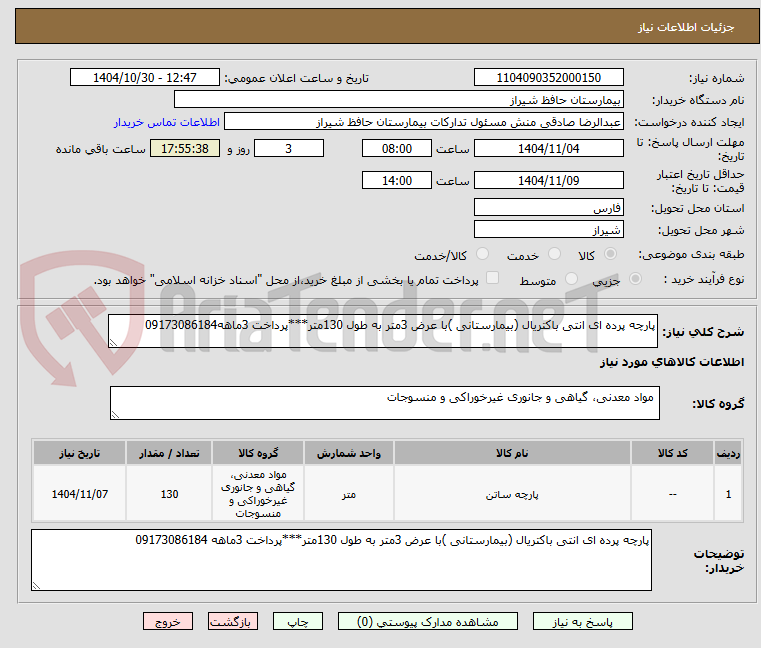Click the تاریخ نیاز column header
Image resolution: width=761 pixels, height=648 pixels.
pyautogui.click(x=80, y=453)
